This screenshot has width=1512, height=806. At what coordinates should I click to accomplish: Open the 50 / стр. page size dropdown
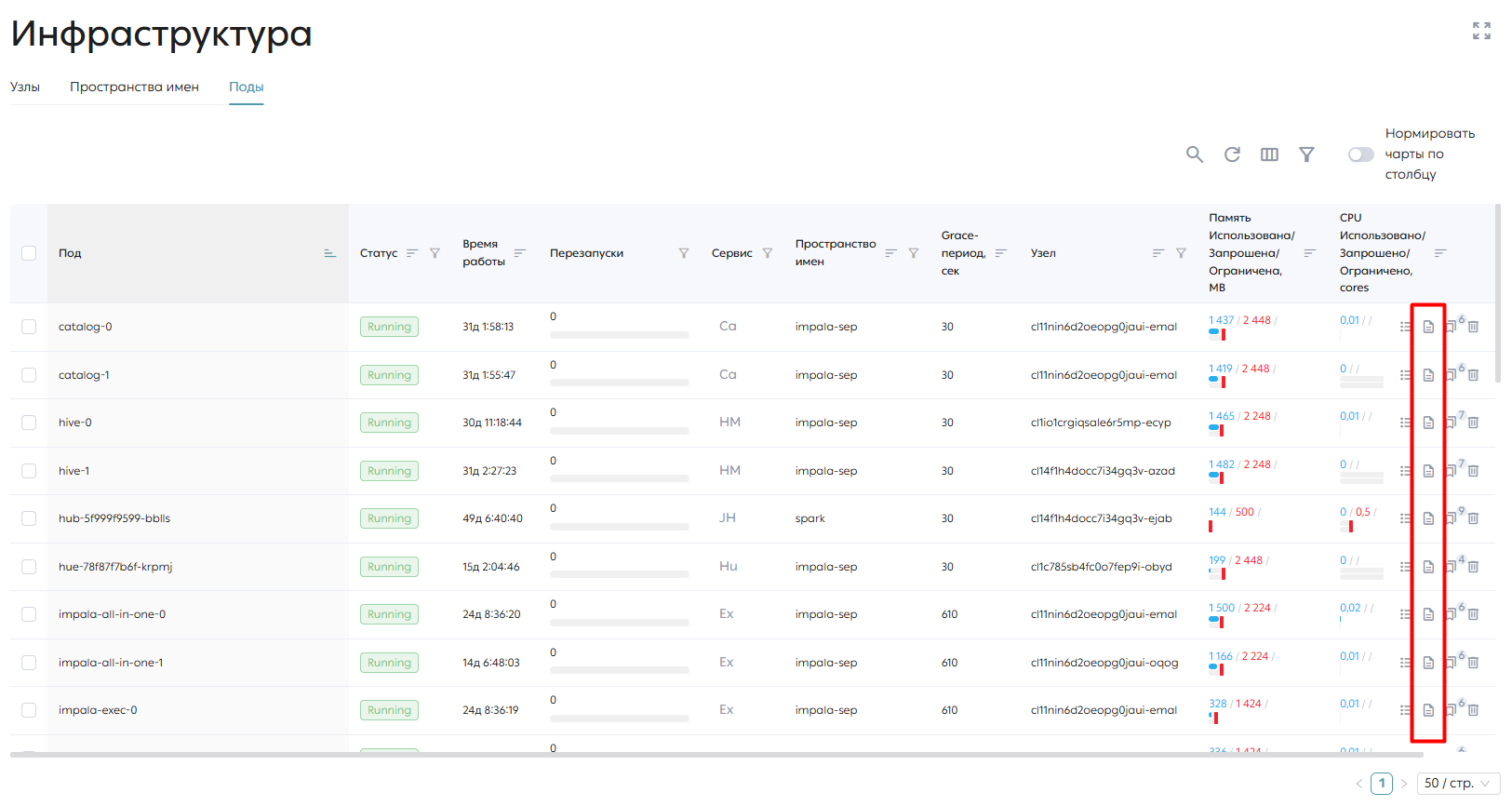pos(1458,784)
